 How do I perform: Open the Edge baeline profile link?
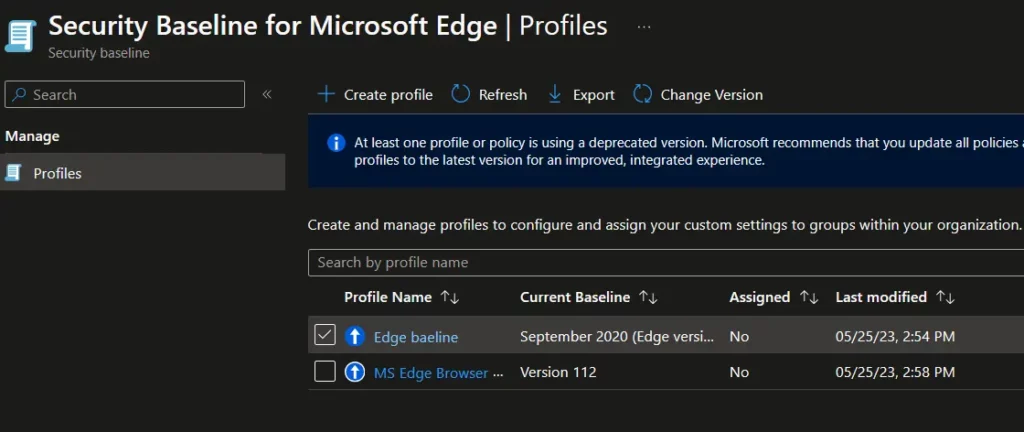point(416,337)
